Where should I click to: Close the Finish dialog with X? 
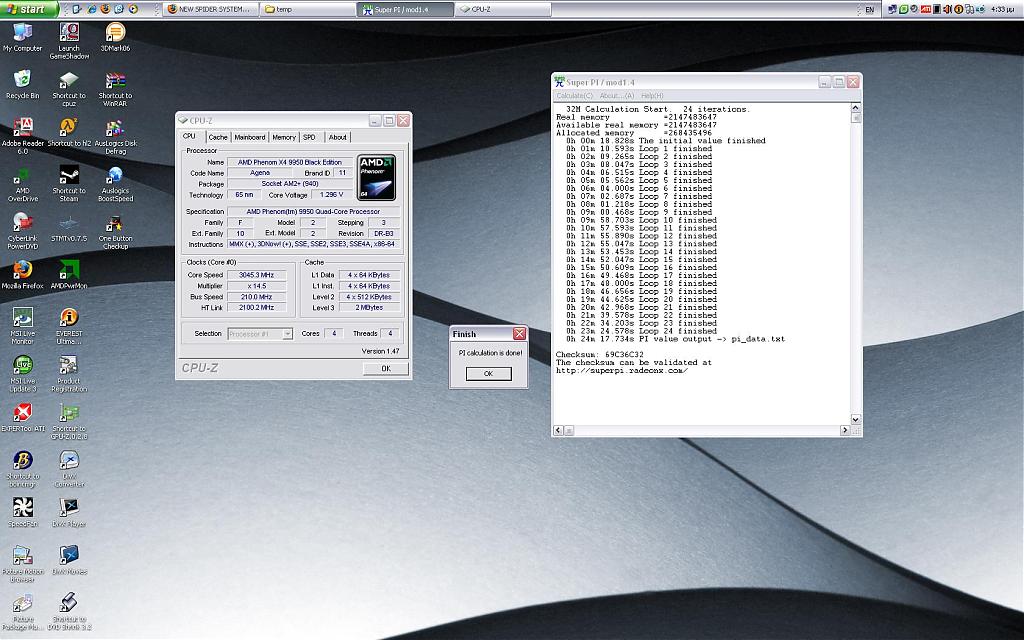tap(519, 334)
